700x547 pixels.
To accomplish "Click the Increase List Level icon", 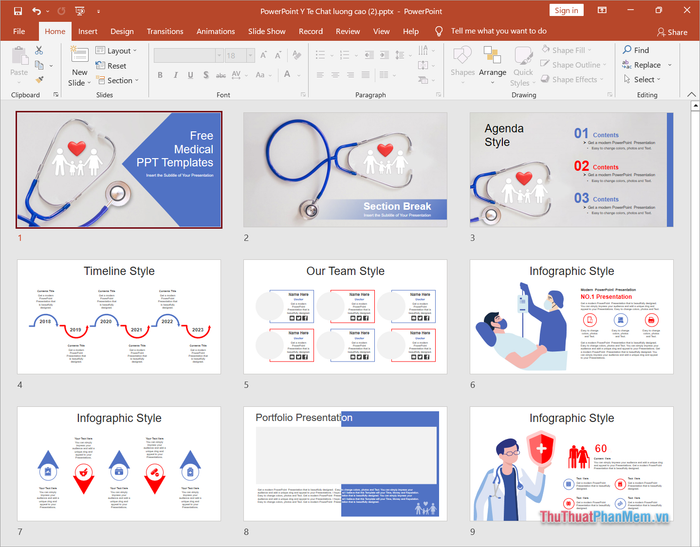I will [x=384, y=55].
